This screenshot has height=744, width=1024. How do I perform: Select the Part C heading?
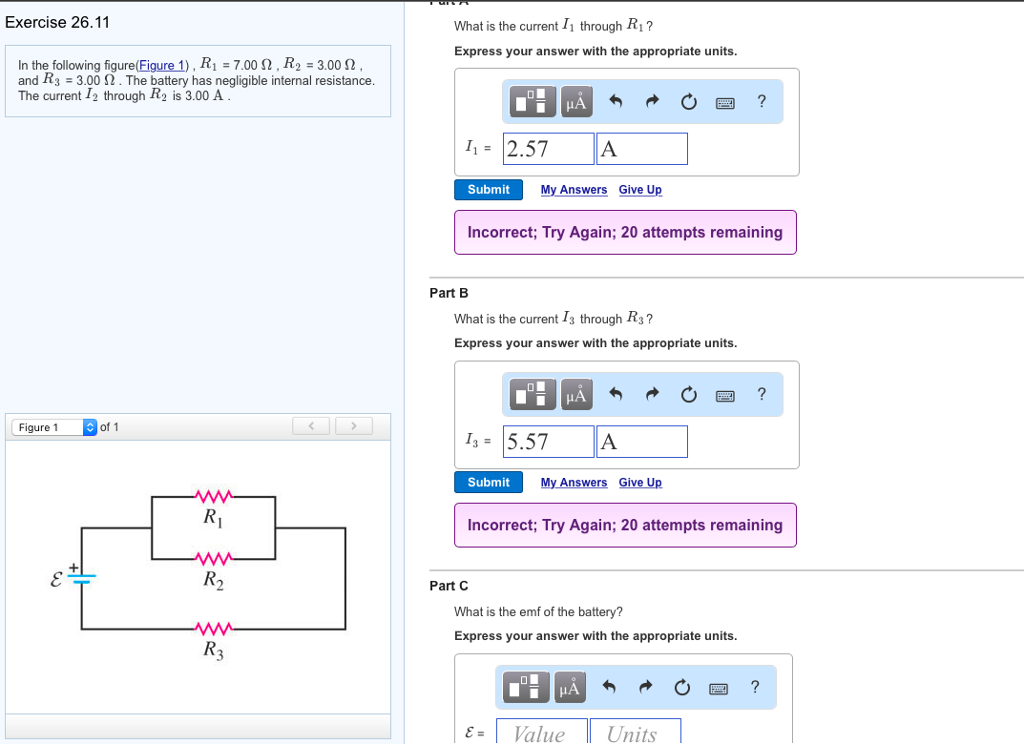point(449,585)
